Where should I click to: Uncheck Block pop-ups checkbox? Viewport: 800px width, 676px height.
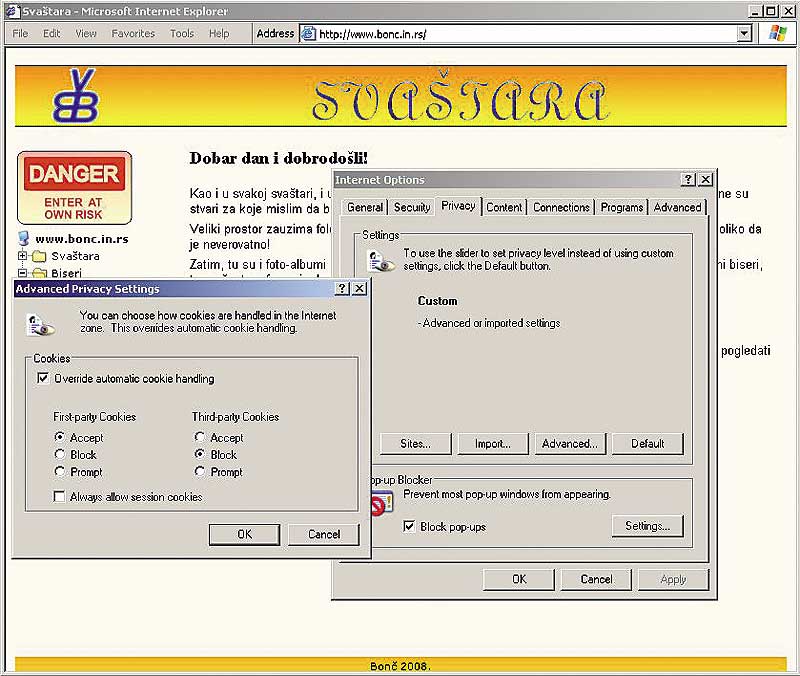tap(409, 526)
